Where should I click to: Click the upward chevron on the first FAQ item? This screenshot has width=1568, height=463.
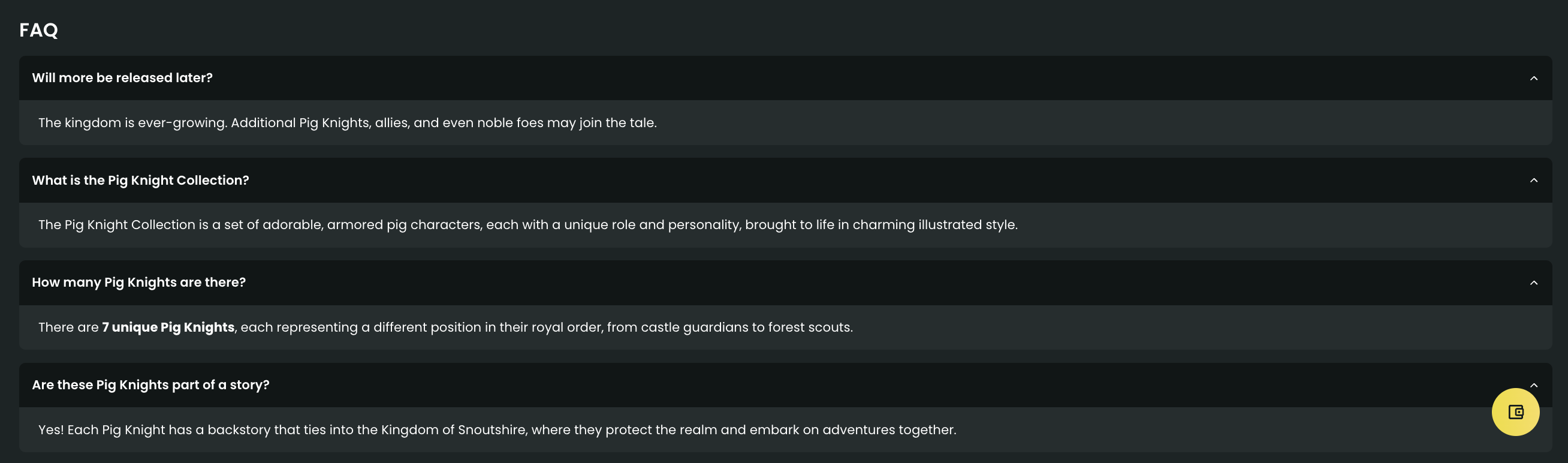1535,78
